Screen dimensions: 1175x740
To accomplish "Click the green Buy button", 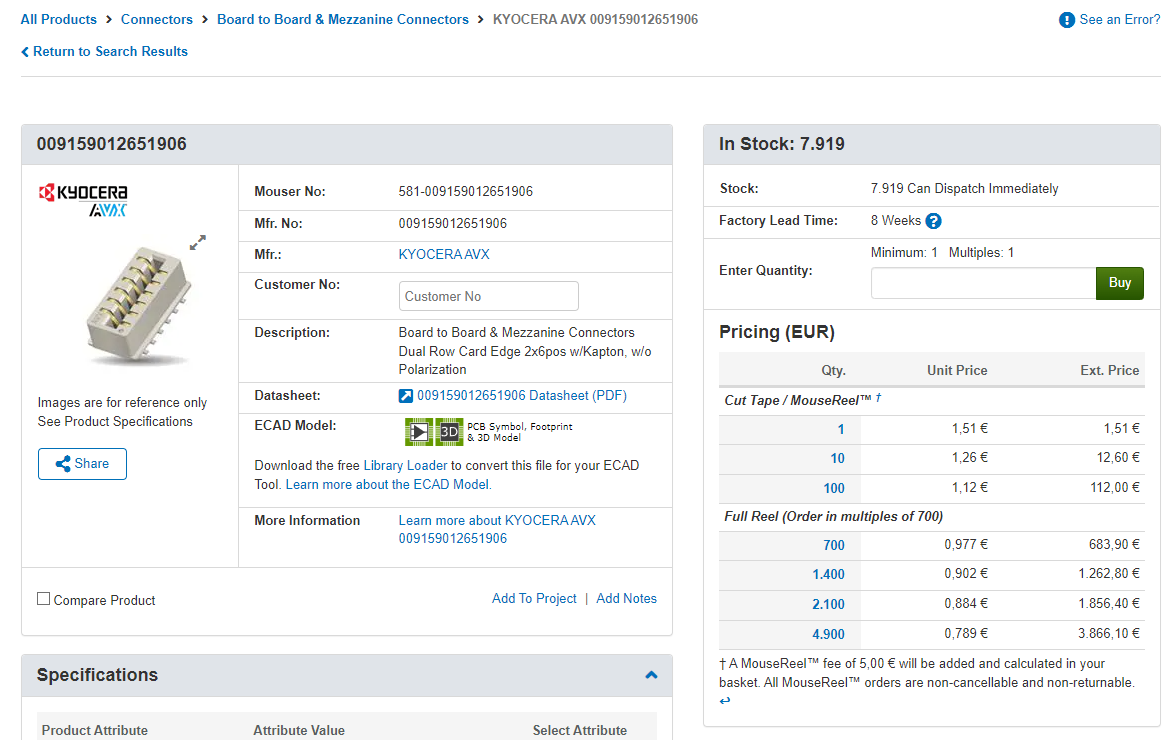I will click(1120, 283).
